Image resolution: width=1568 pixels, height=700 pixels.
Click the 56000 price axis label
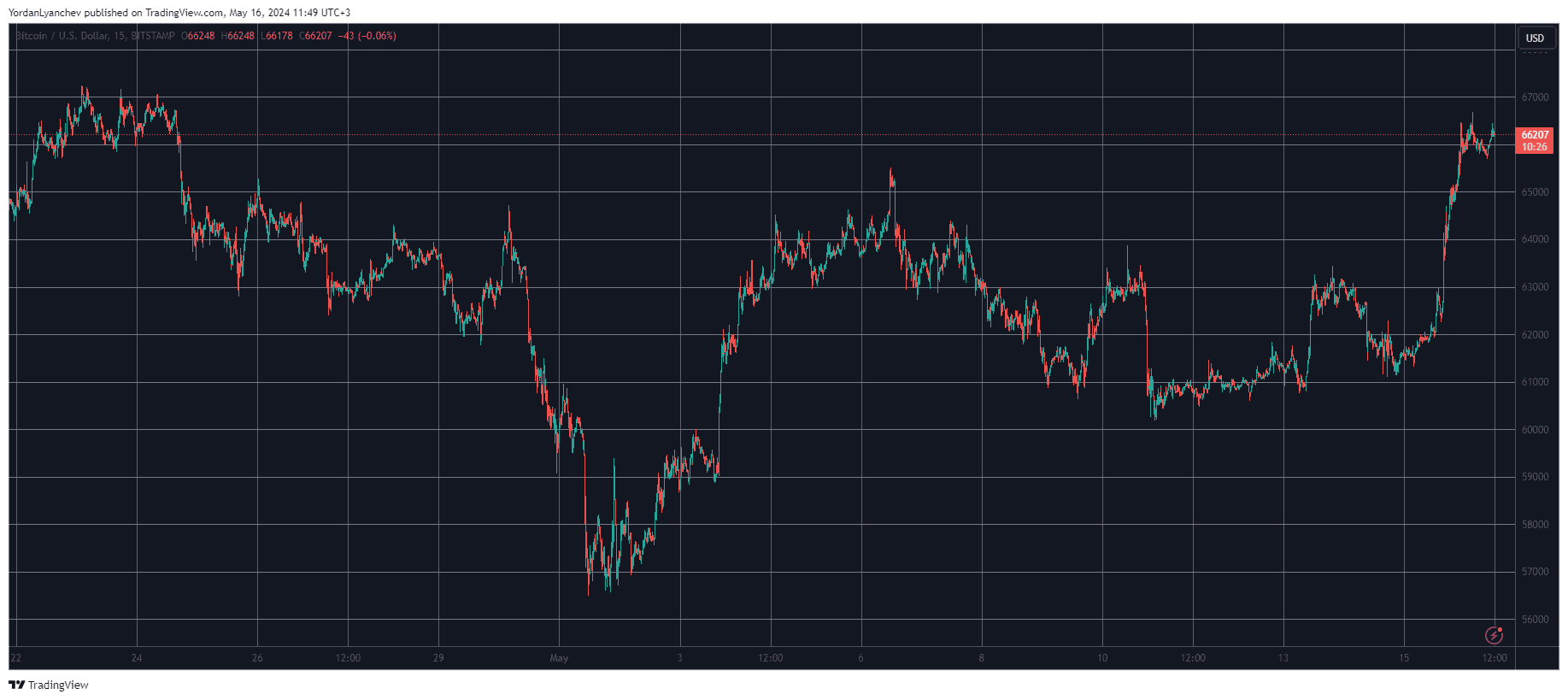(1535, 620)
